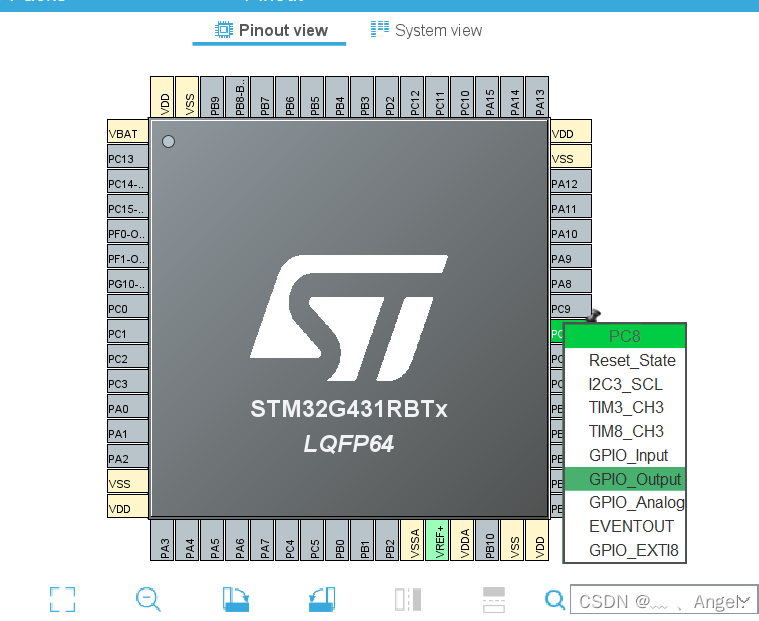
Task: Select pin PF0-OSC on the left side
Action: pos(128,231)
